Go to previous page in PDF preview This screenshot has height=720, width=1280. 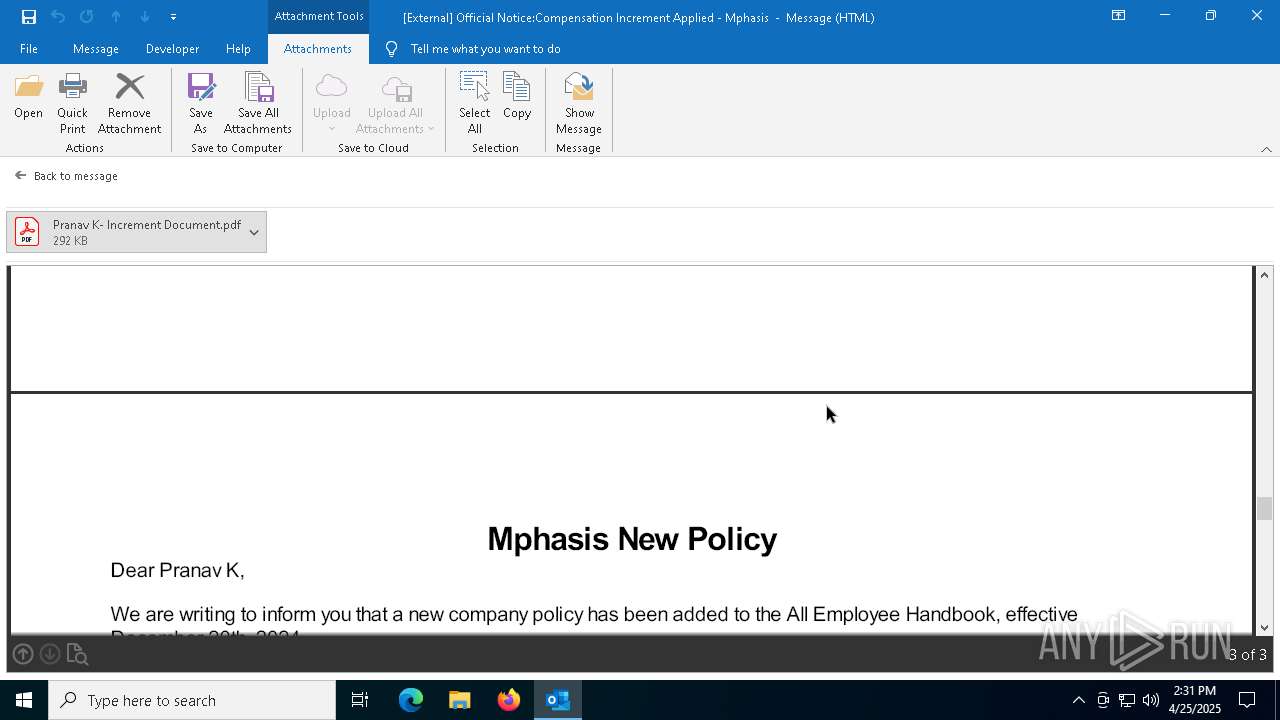pyautogui.click(x=23, y=654)
